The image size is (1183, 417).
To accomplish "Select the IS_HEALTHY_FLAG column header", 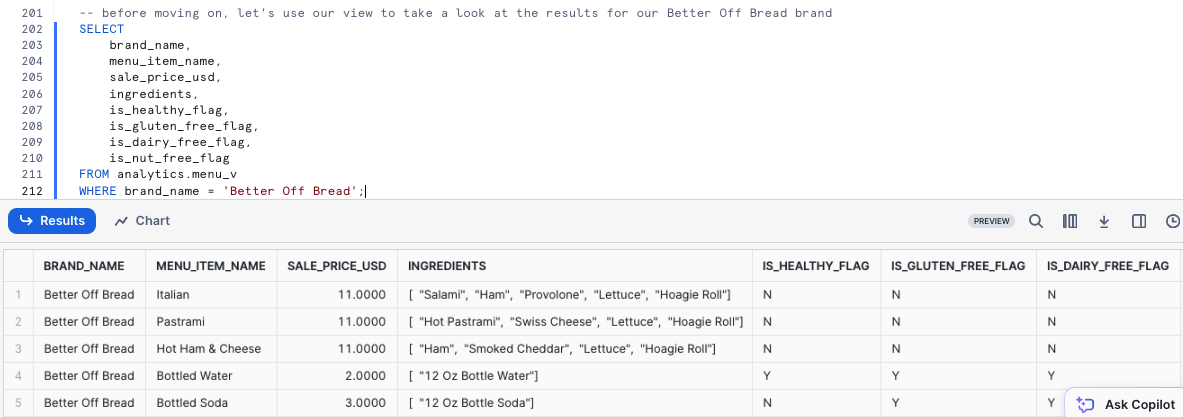I will pos(816,265).
